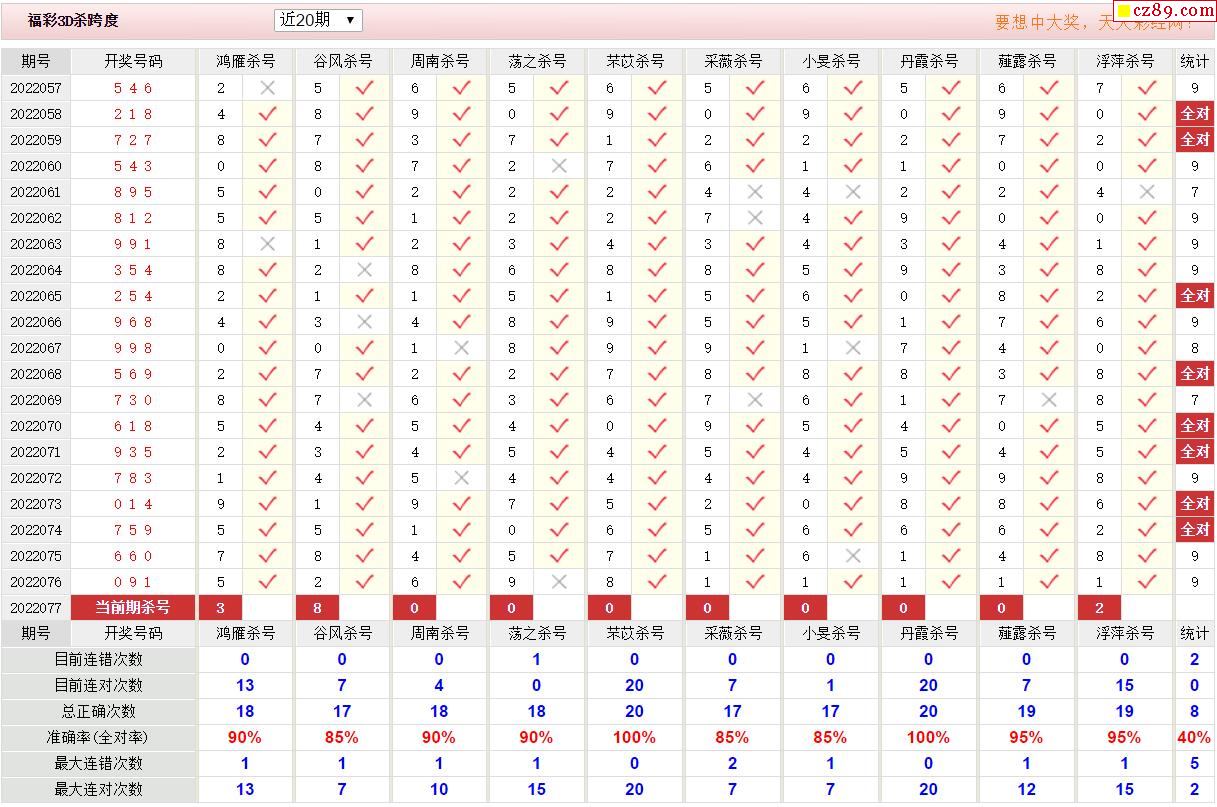
Task: Click the red check in 薤露 row 2022074
Action: (x=1049, y=530)
